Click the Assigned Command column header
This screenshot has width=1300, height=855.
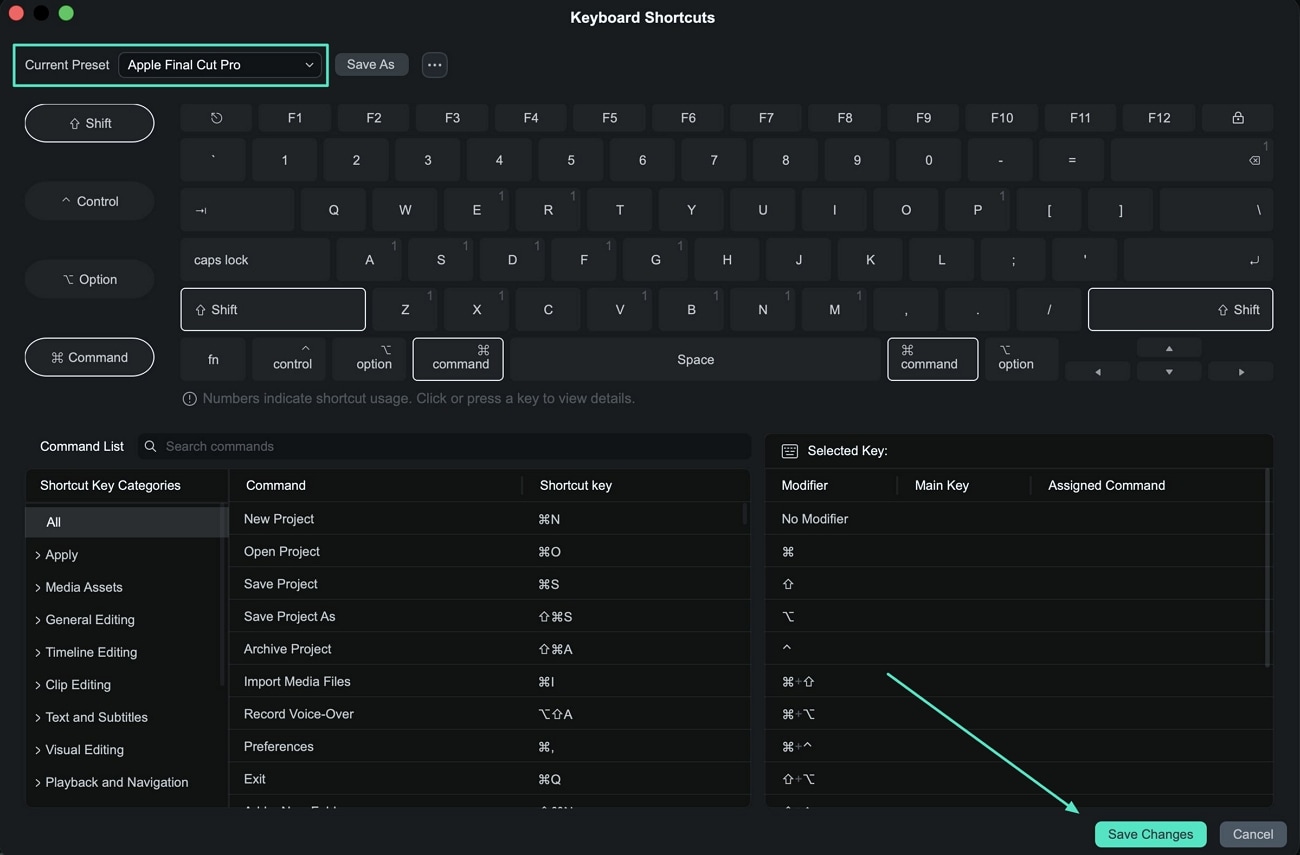coord(1106,486)
